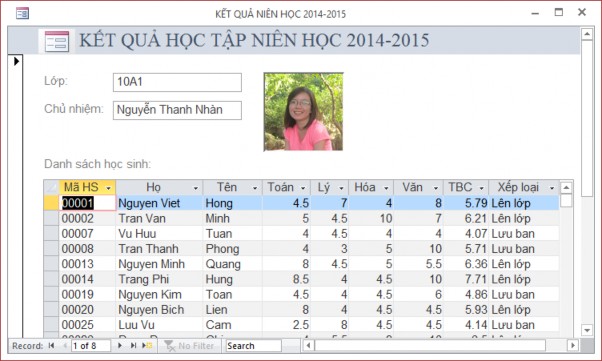Click the record selector arrow on the left edge
602x361 pixels.
point(16,61)
